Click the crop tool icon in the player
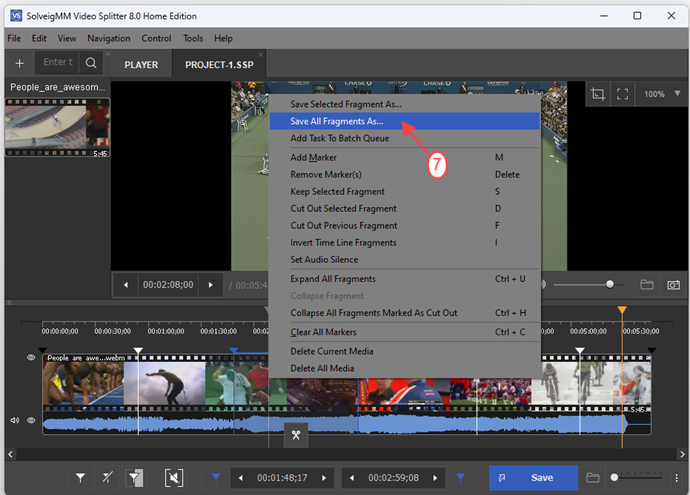Viewport: 690px width, 495px height. pyautogui.click(x=598, y=94)
